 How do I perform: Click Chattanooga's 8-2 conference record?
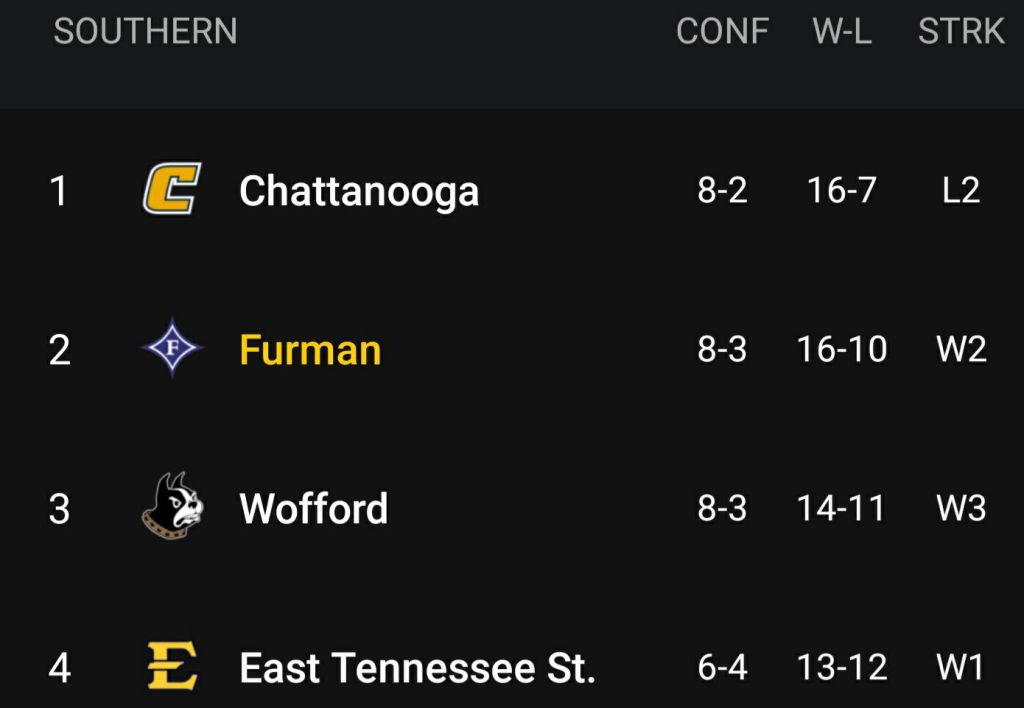[722, 190]
